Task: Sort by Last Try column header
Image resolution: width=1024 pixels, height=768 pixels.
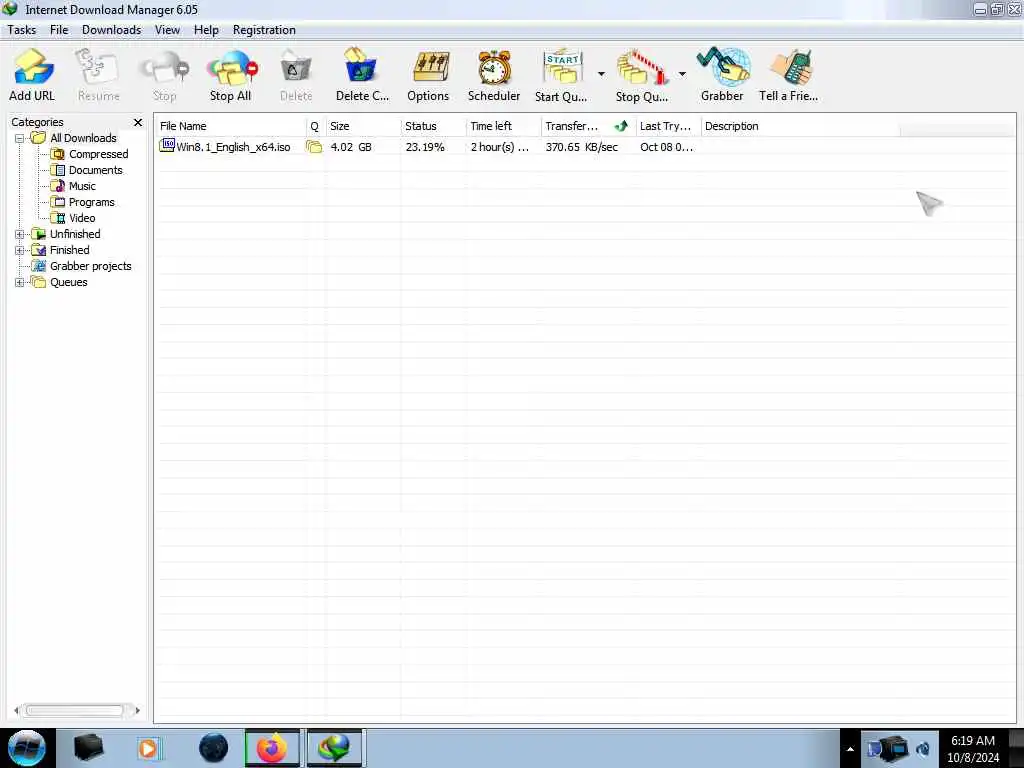Action: coord(668,126)
